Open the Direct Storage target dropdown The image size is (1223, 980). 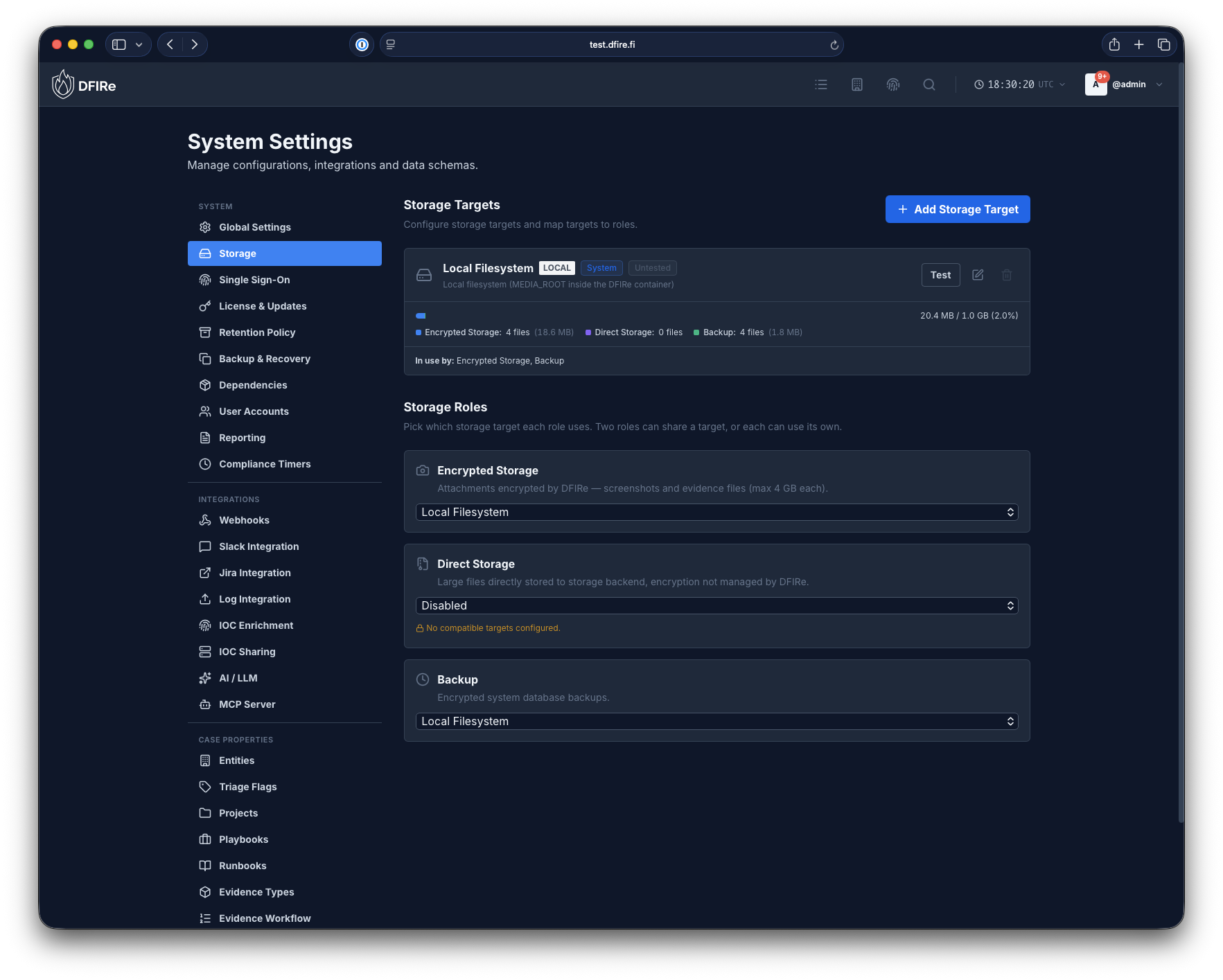pyautogui.click(x=716, y=605)
